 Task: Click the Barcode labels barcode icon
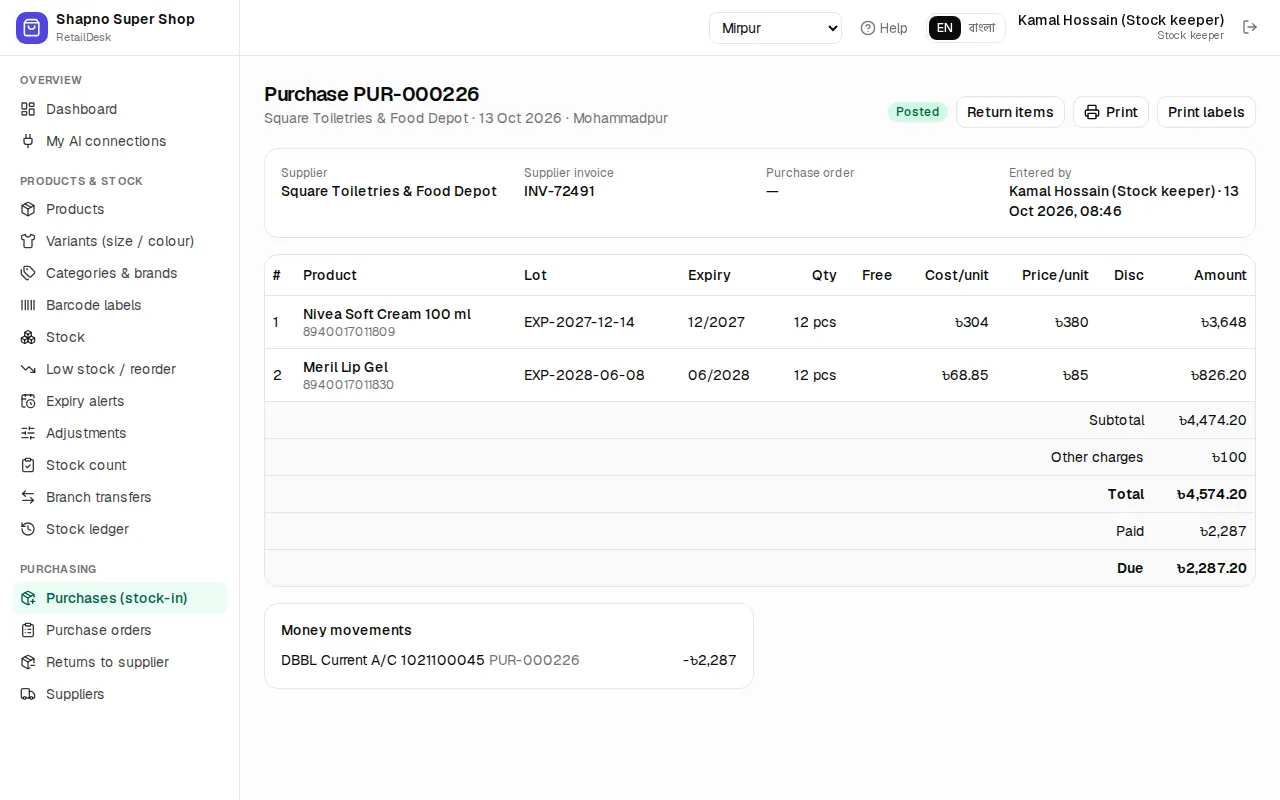(28, 305)
